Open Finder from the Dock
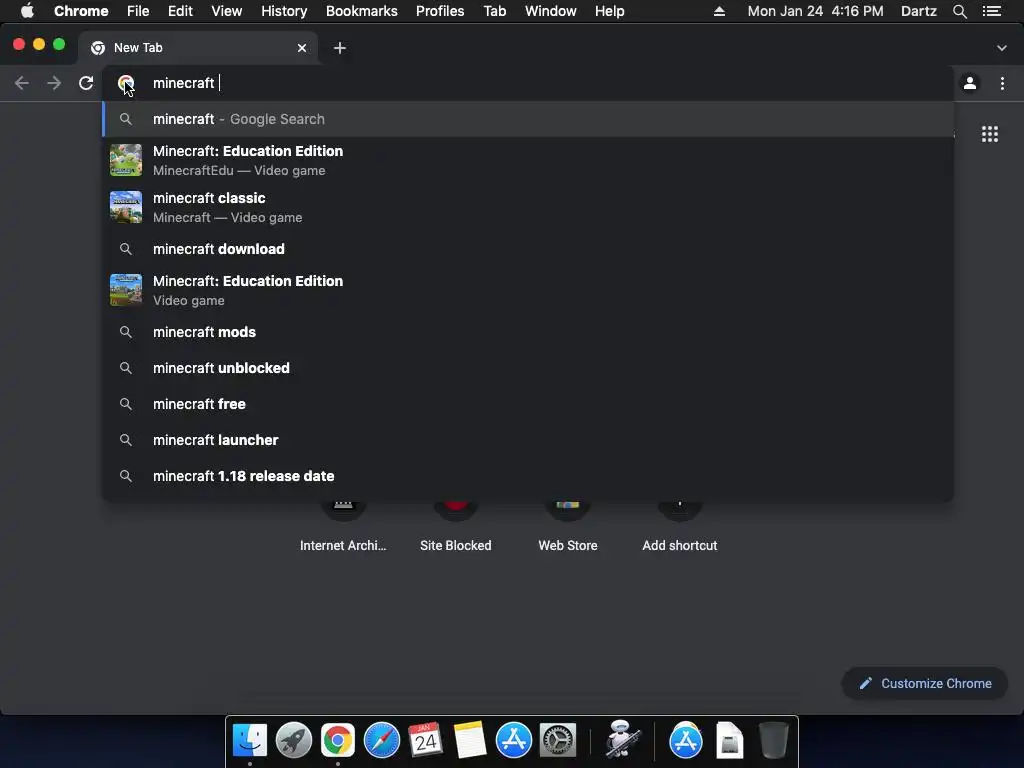The width and height of the screenshot is (1024, 768). pyautogui.click(x=249, y=740)
